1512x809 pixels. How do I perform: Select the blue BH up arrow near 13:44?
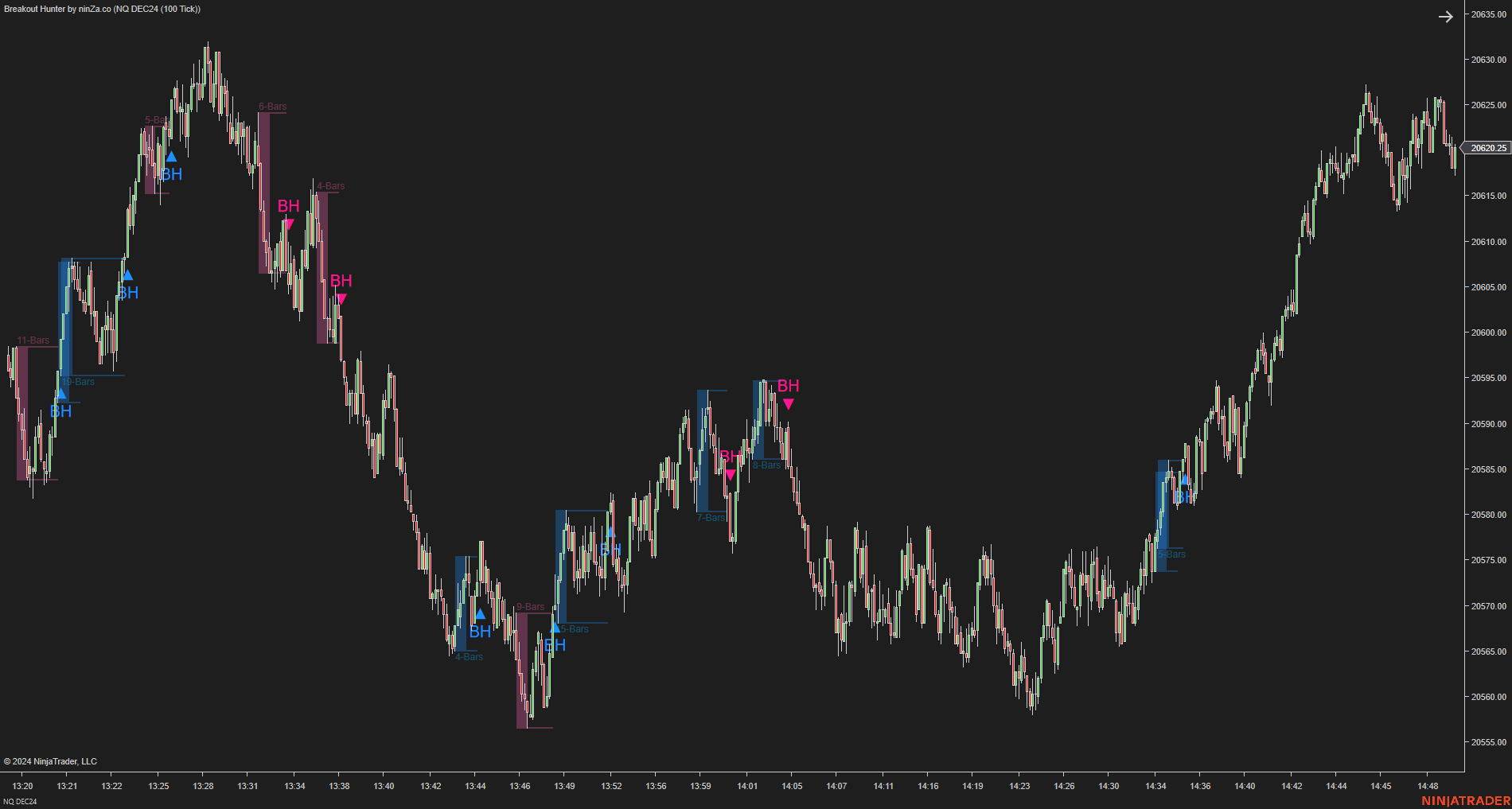[x=480, y=614]
